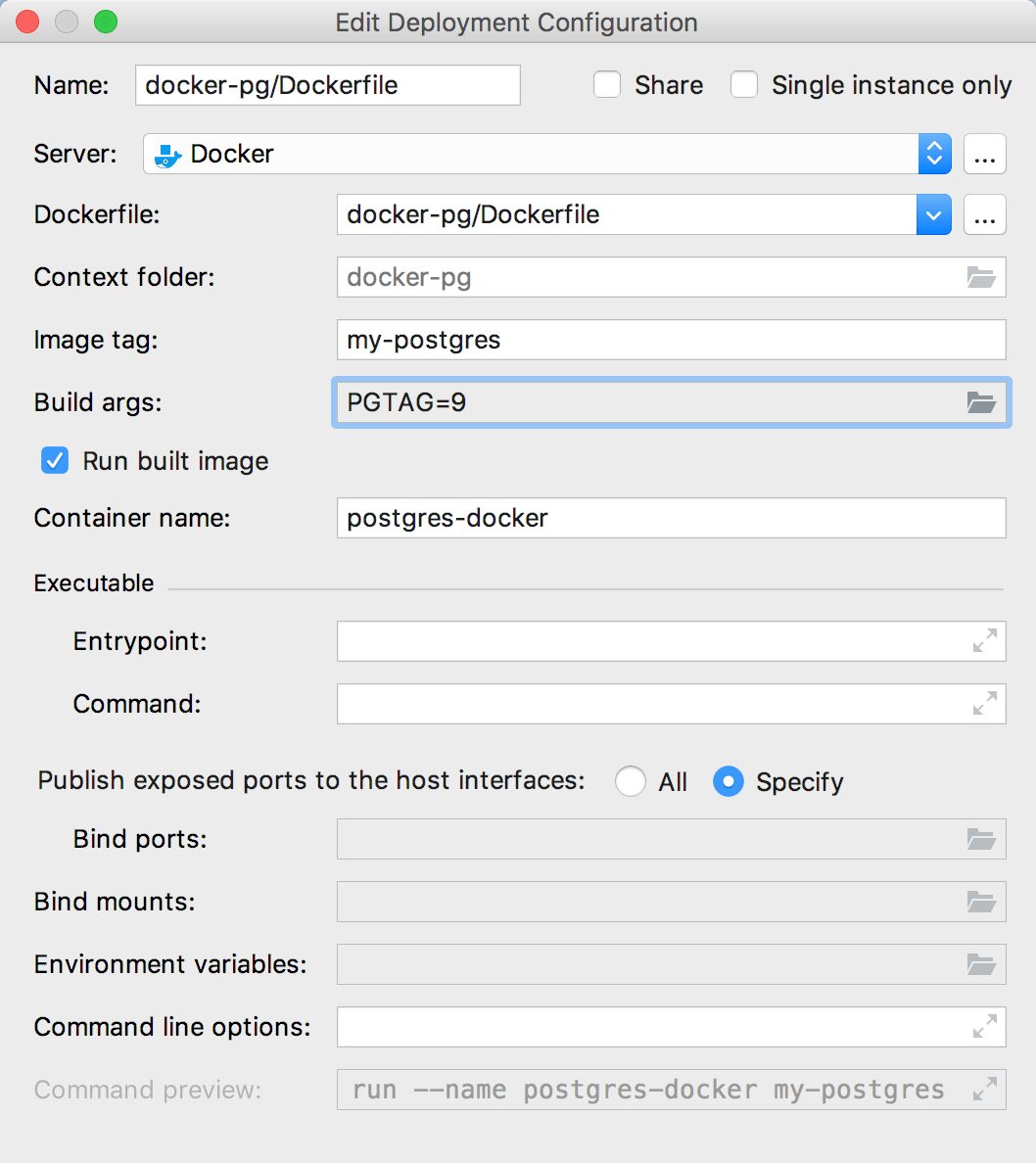The height and width of the screenshot is (1163, 1036).
Task: Click the Command preview text
Action: tap(648, 1090)
